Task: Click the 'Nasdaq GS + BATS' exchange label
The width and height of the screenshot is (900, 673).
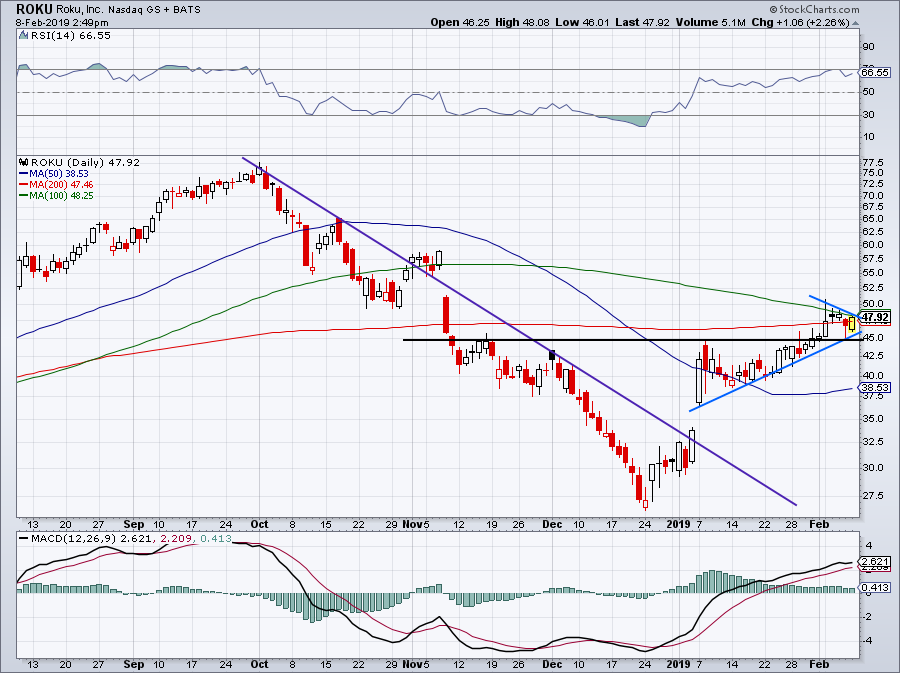Action: click(x=154, y=10)
